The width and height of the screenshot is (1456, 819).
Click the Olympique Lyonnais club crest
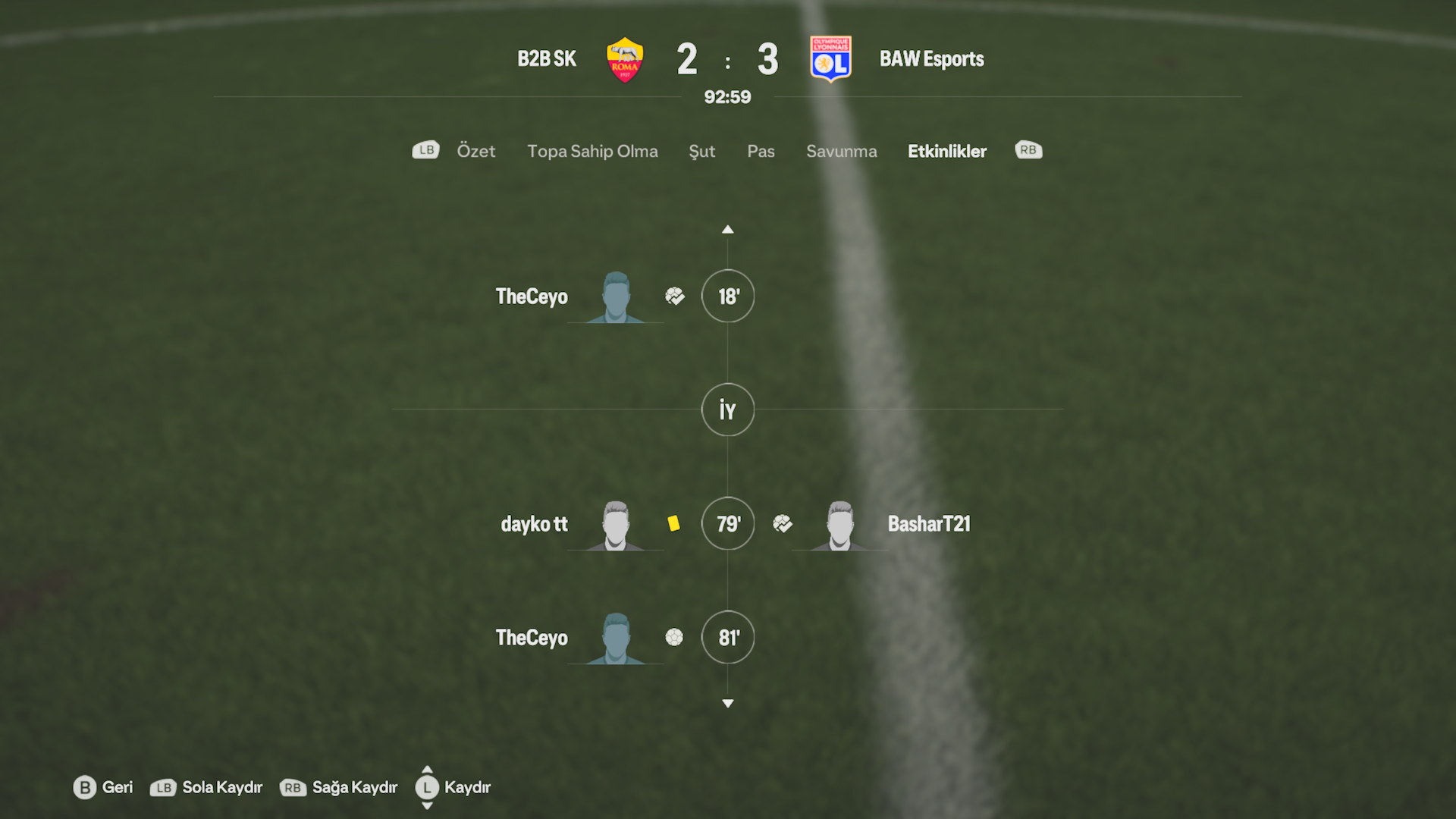coord(830,59)
